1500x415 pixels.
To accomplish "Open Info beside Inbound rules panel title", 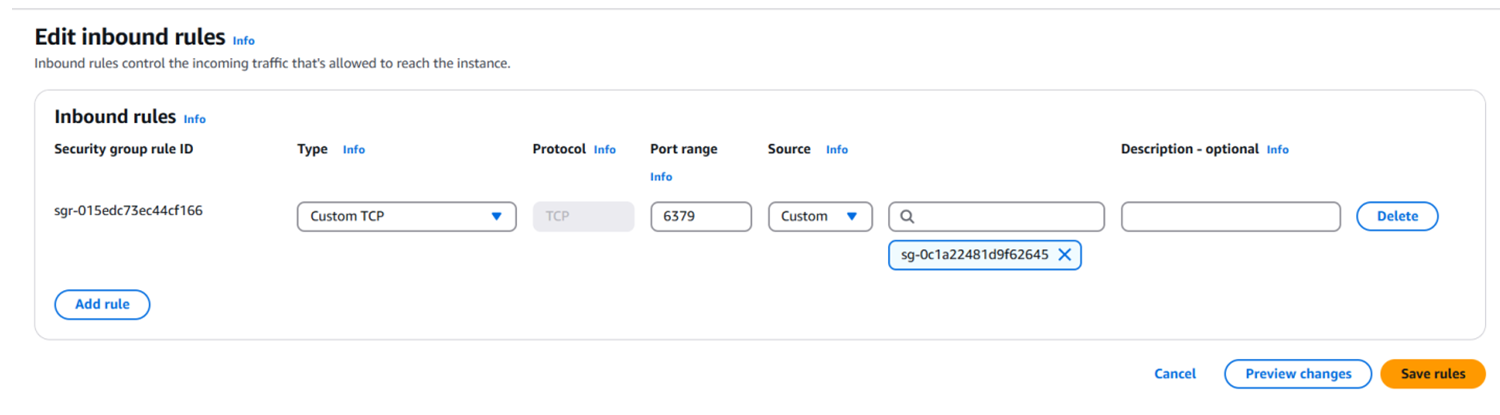I will (195, 119).
